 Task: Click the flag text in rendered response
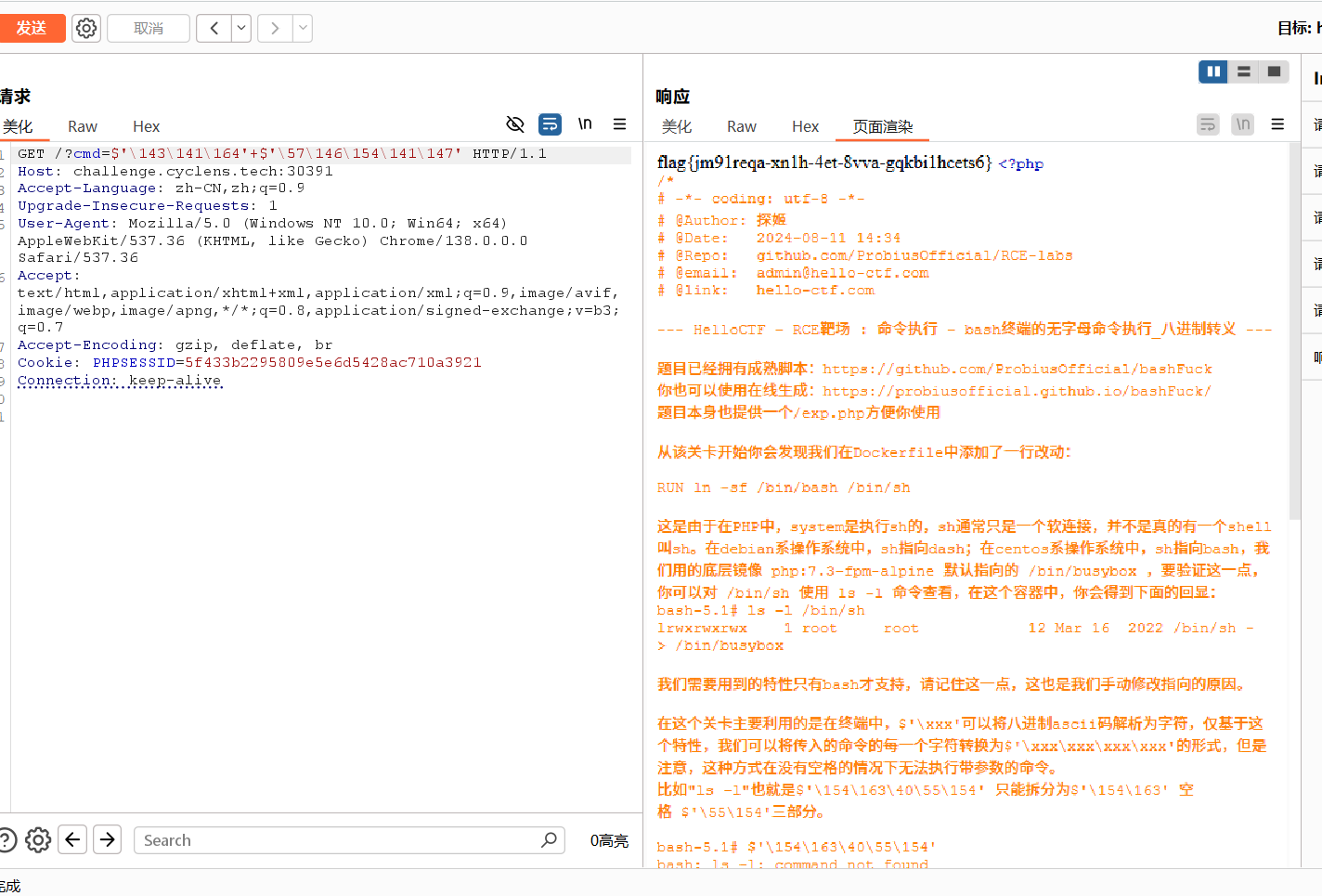824,162
